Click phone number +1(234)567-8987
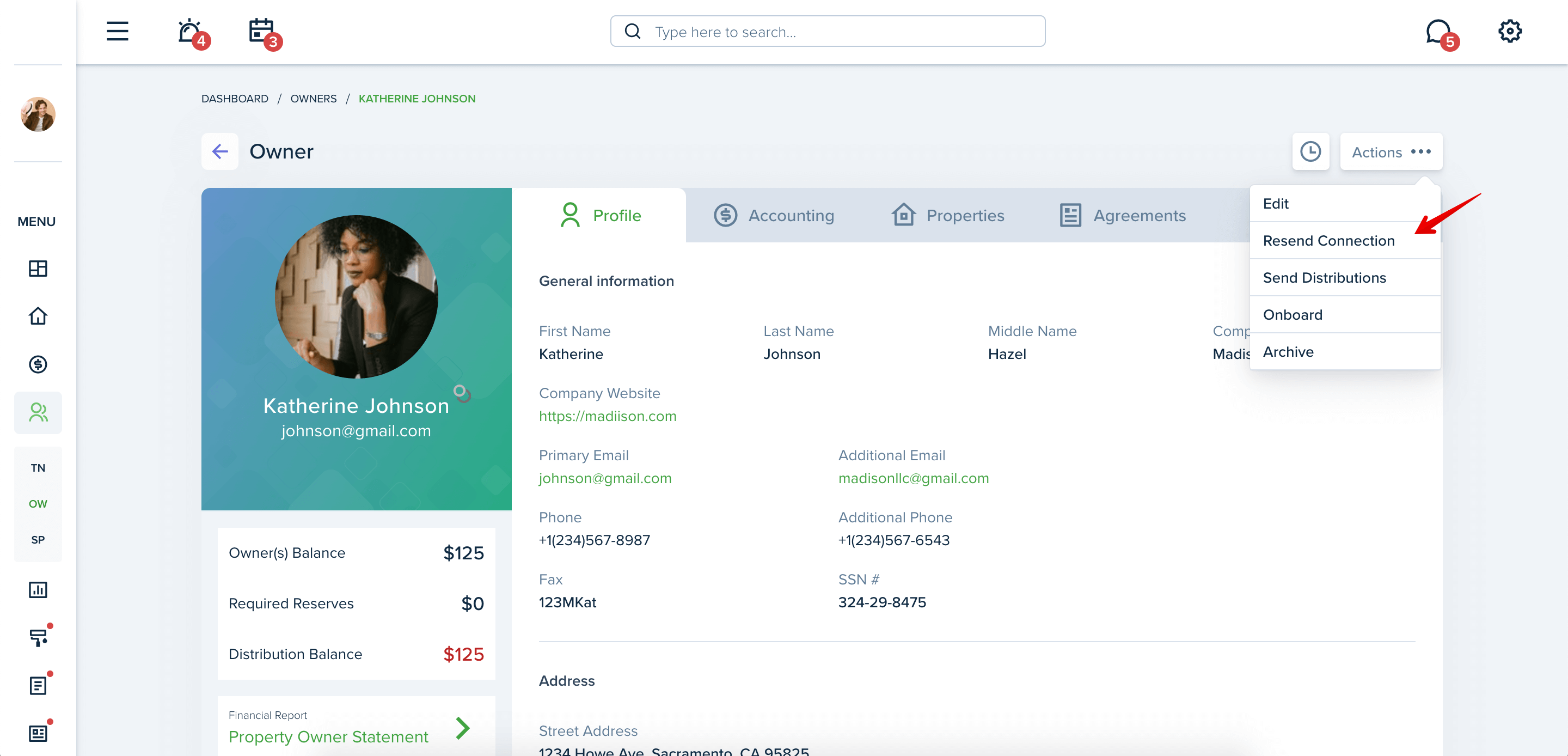Image resolution: width=1568 pixels, height=756 pixels. click(x=594, y=540)
